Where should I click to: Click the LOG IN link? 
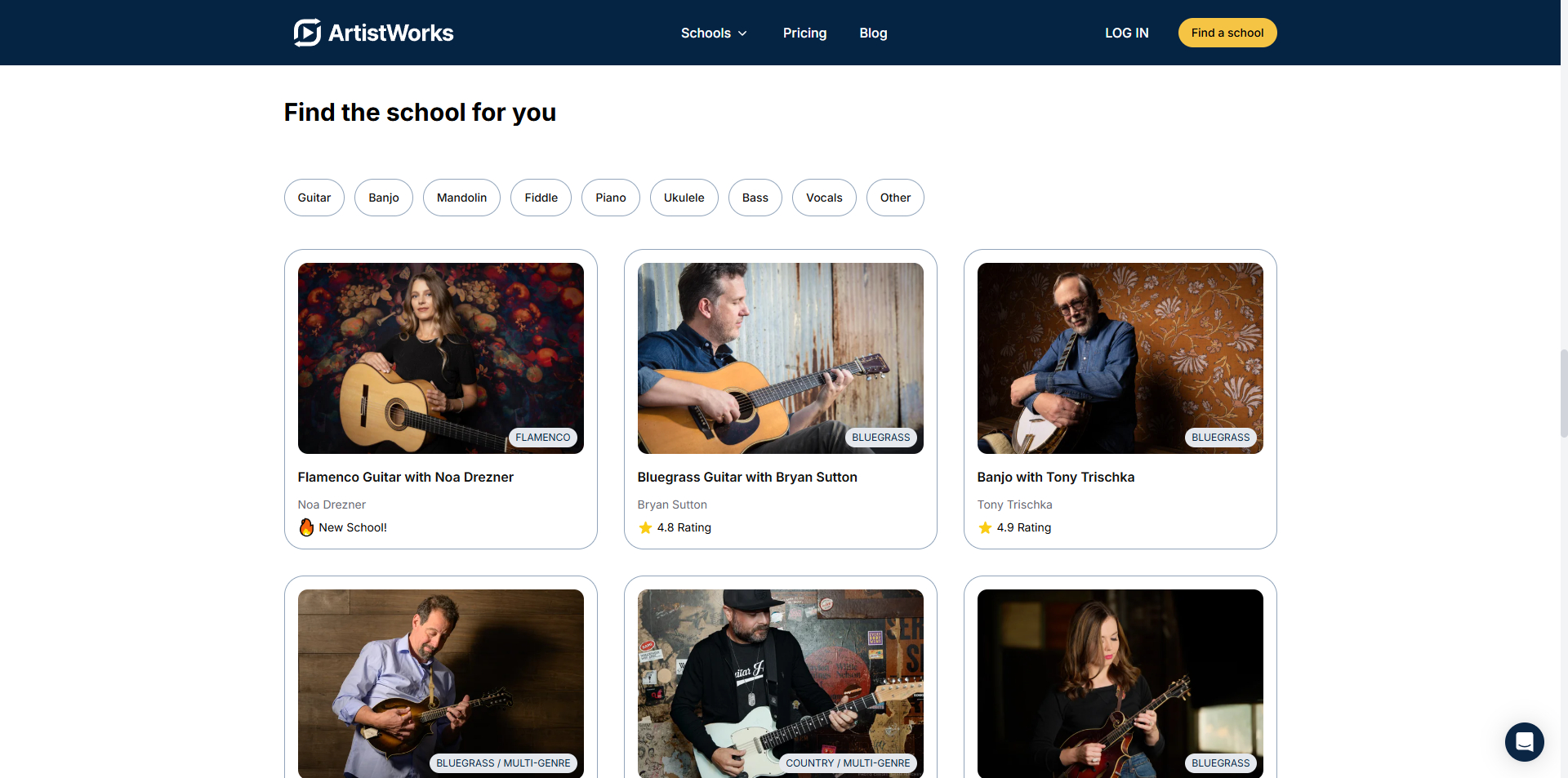coord(1126,33)
